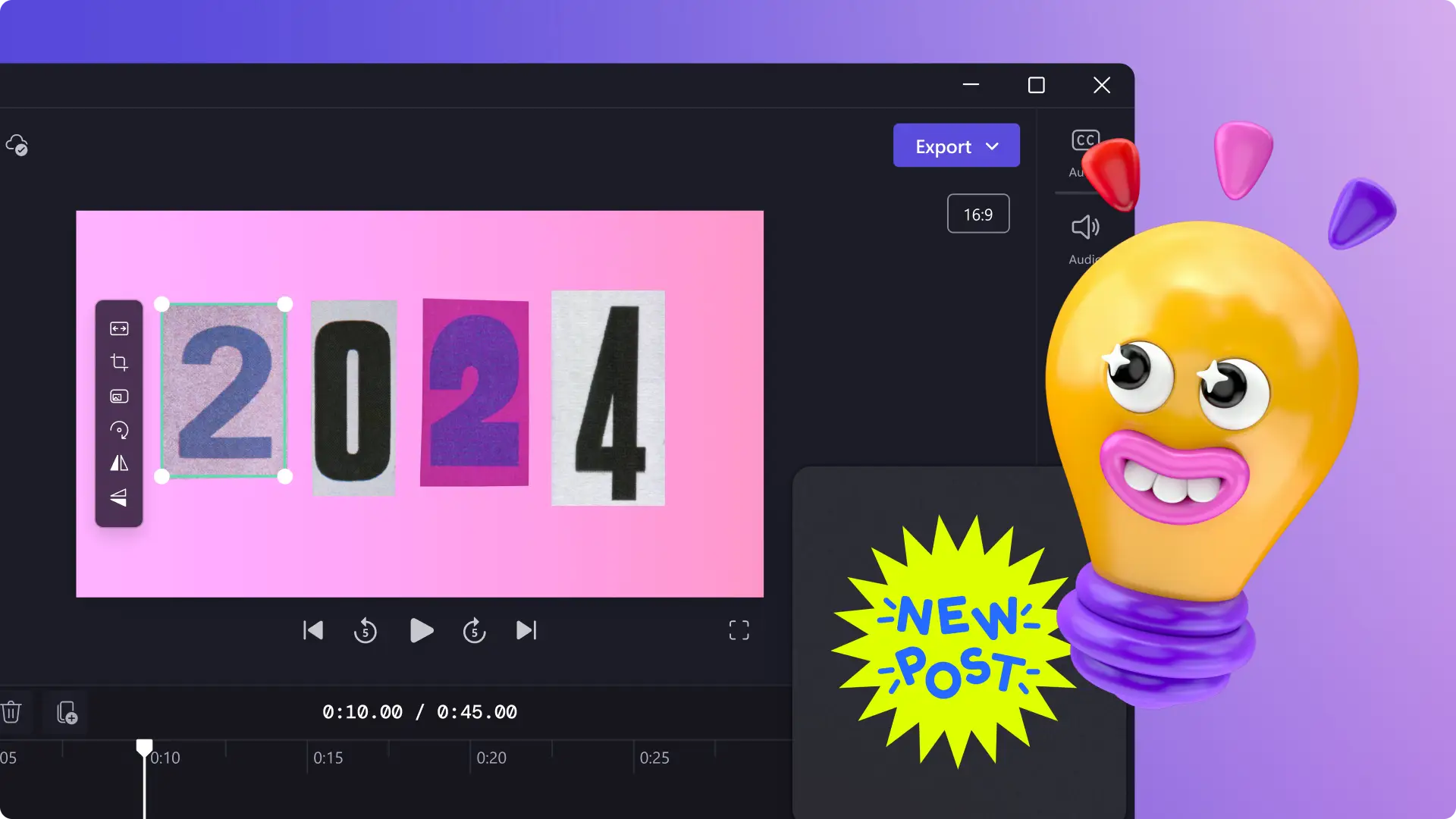Enter fullscreen preview mode

pos(739,630)
